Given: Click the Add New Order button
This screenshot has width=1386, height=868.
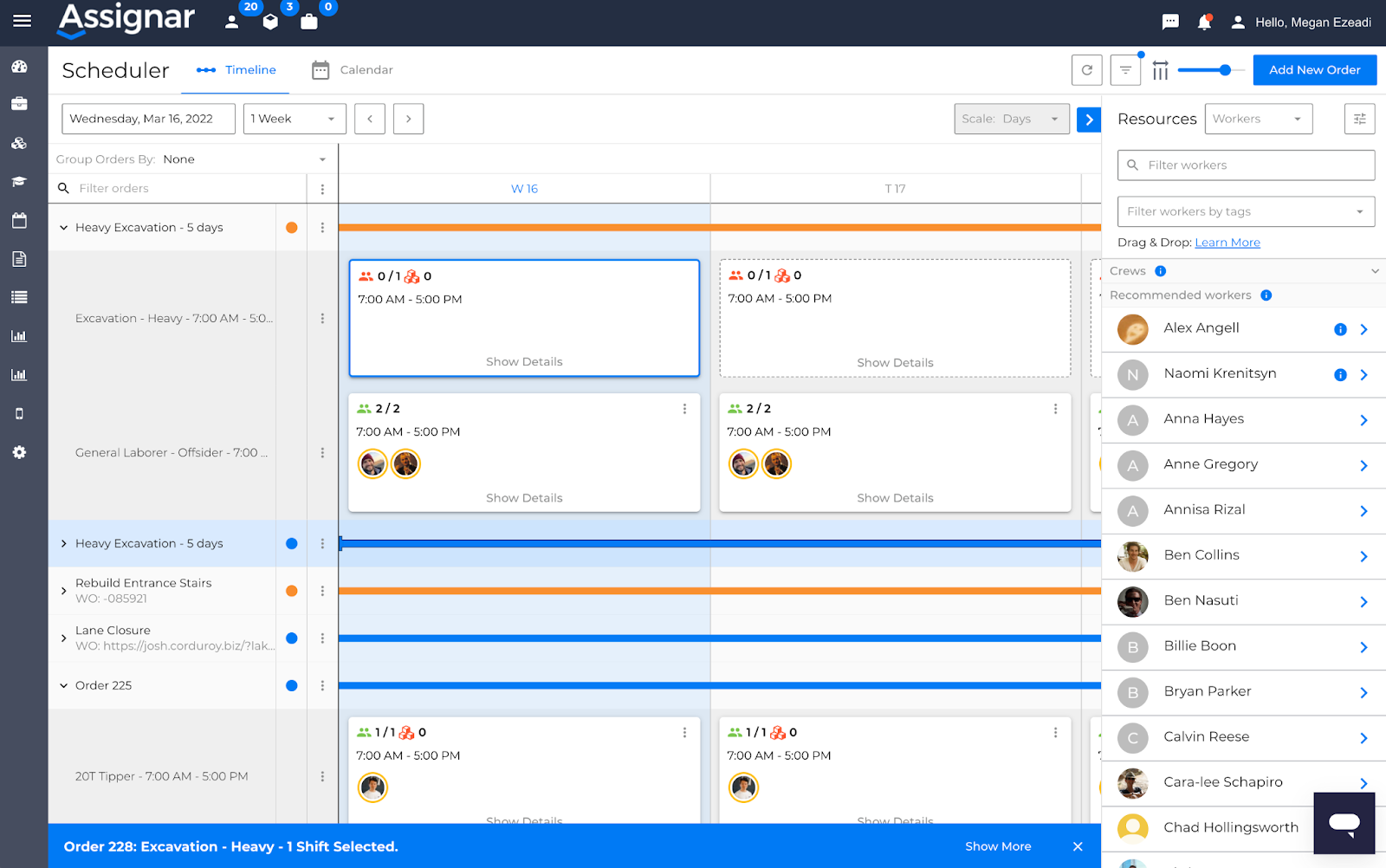Looking at the screenshot, I should (1314, 69).
